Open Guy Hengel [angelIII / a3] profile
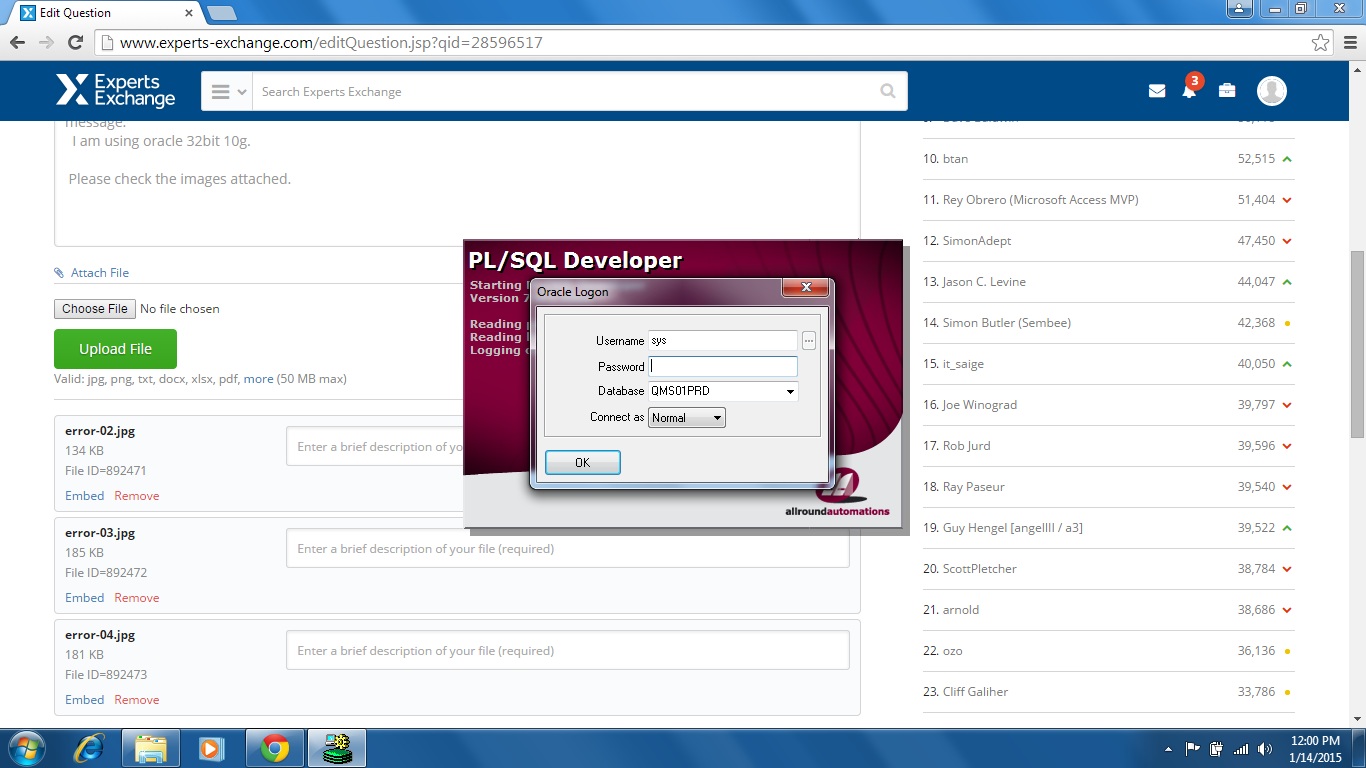This screenshot has width=1366, height=768. point(1013,528)
